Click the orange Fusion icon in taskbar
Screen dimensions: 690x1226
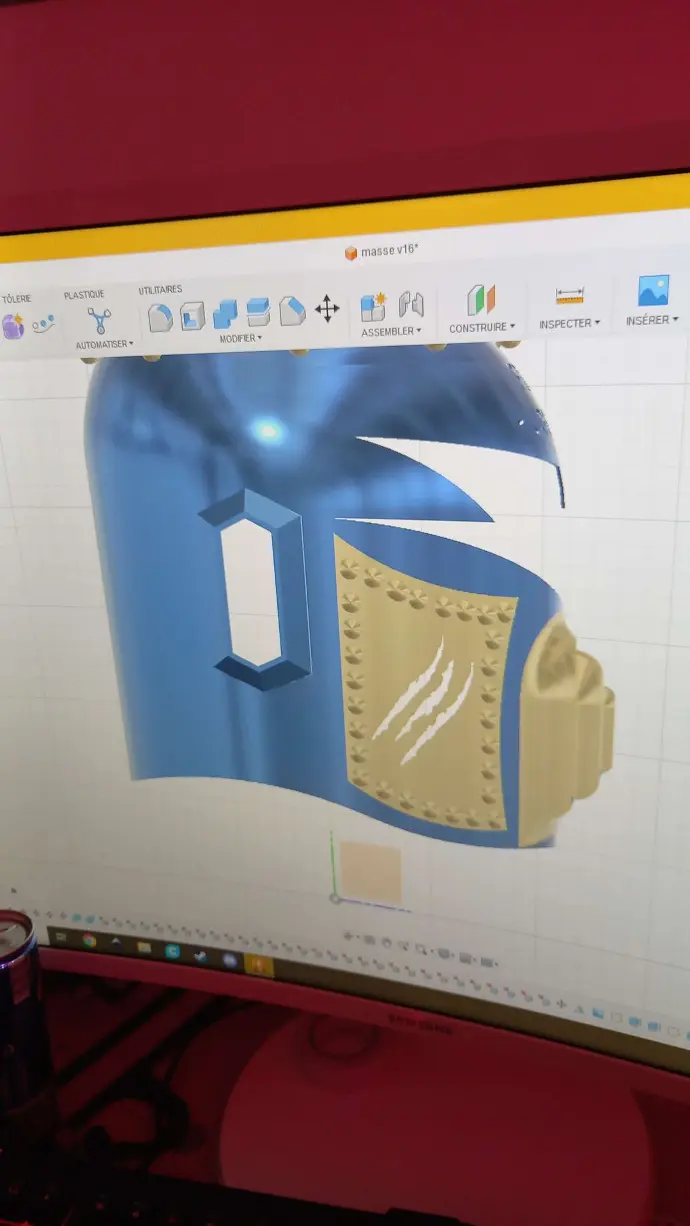pos(259,964)
